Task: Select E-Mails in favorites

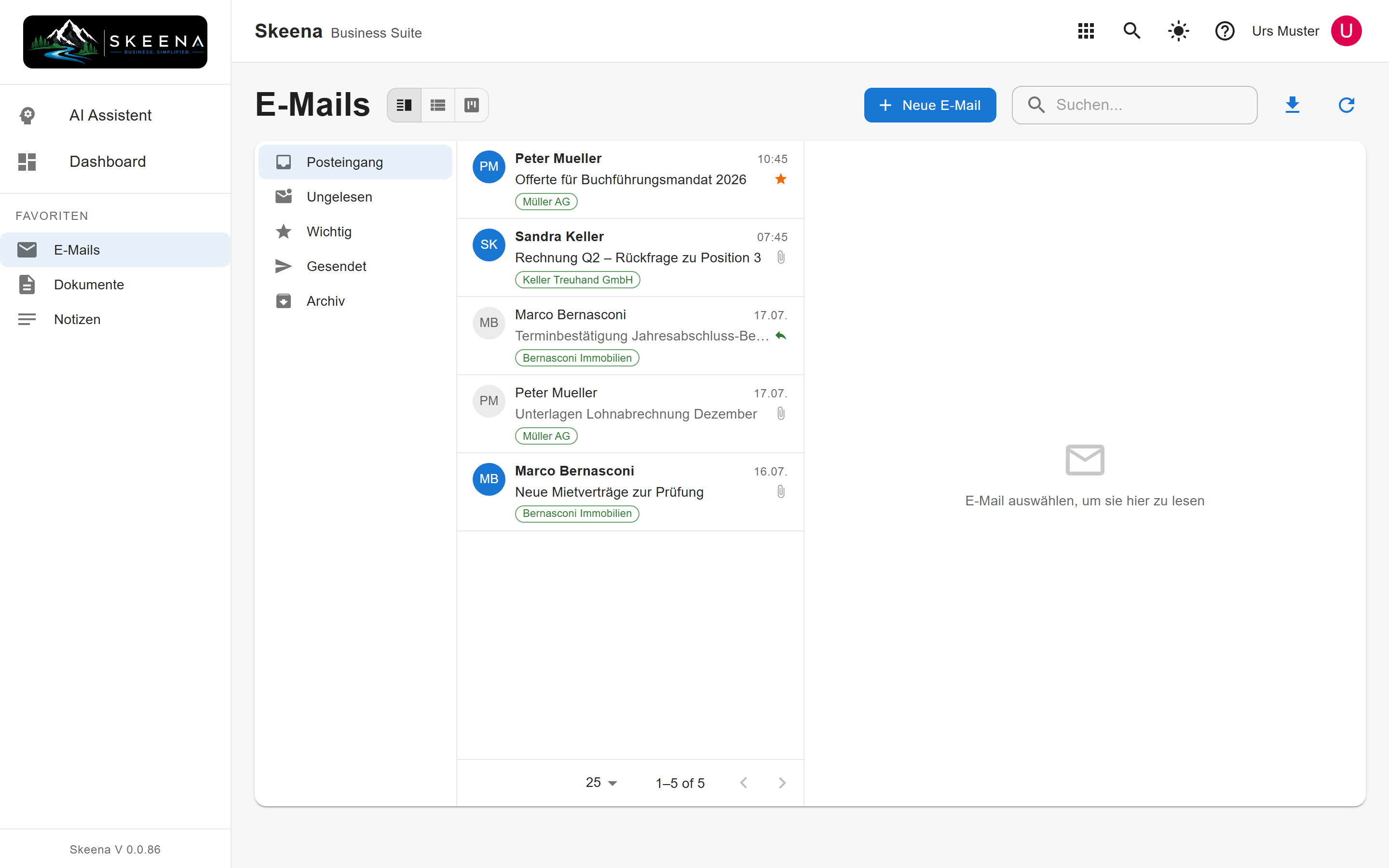Action: coord(115,250)
